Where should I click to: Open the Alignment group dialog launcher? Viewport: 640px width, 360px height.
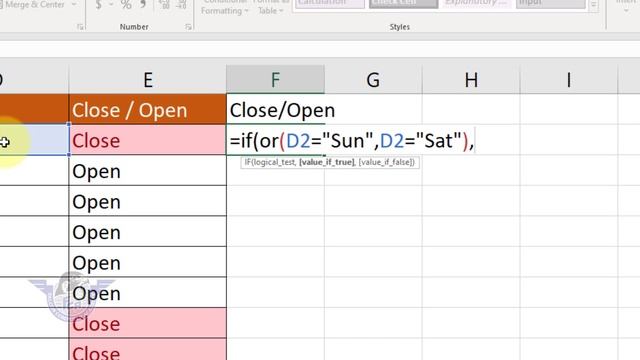click(80, 27)
